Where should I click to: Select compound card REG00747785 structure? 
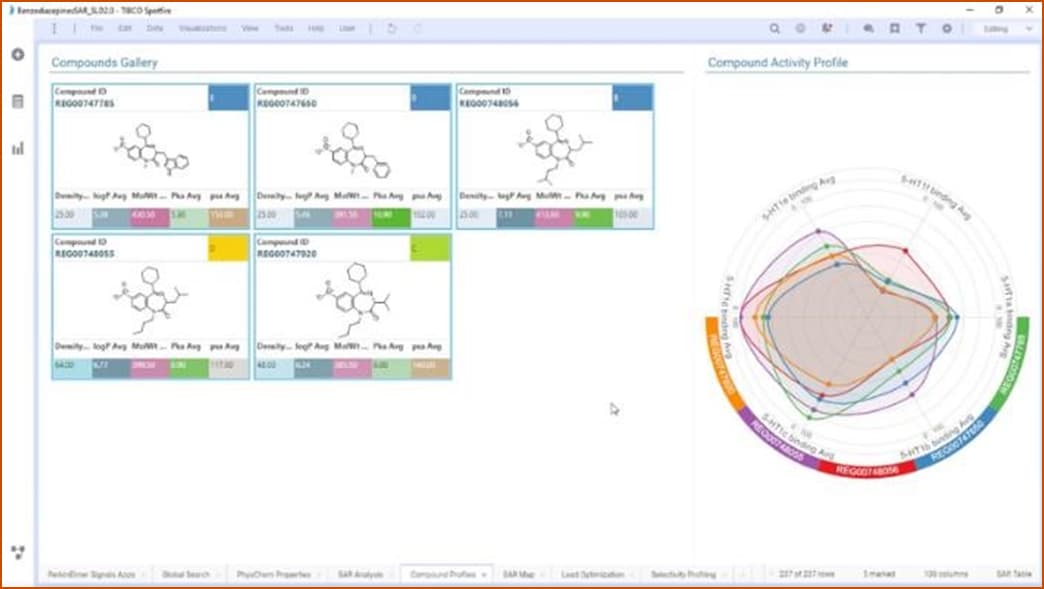point(150,150)
